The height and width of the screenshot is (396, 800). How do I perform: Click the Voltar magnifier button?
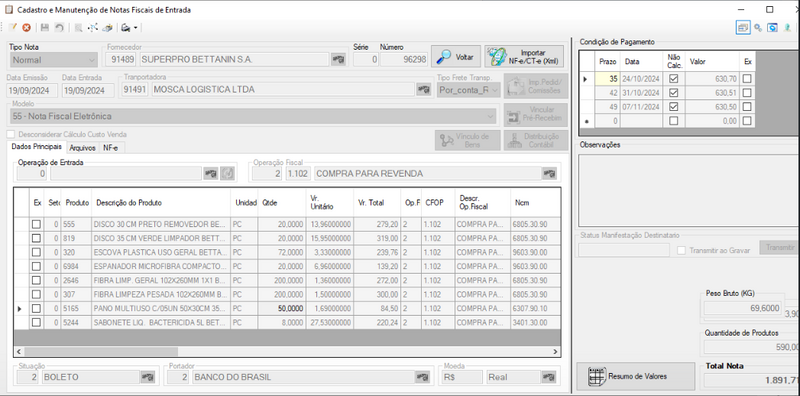coord(456,57)
